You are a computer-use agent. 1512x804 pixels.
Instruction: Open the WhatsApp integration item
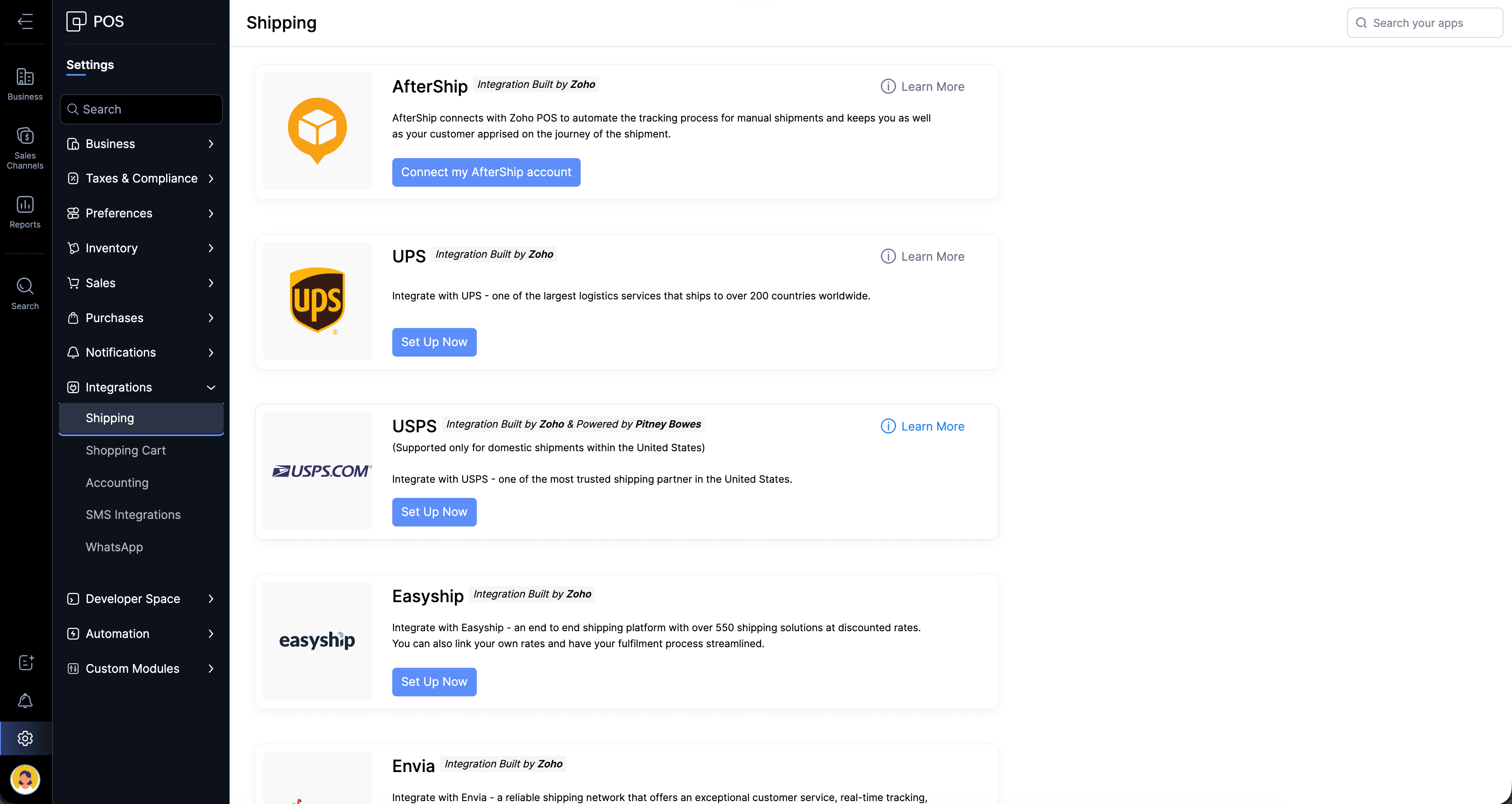pyautogui.click(x=114, y=547)
